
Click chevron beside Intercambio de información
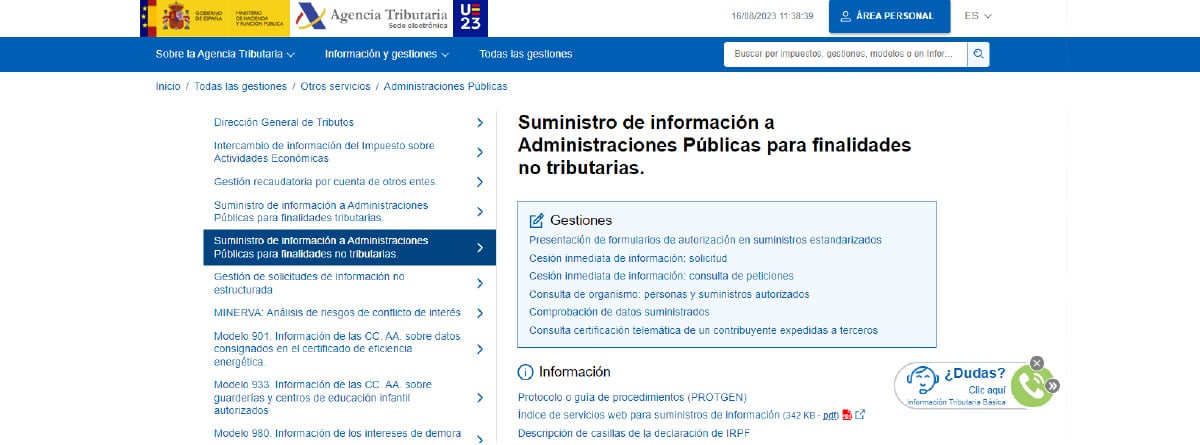coord(480,152)
